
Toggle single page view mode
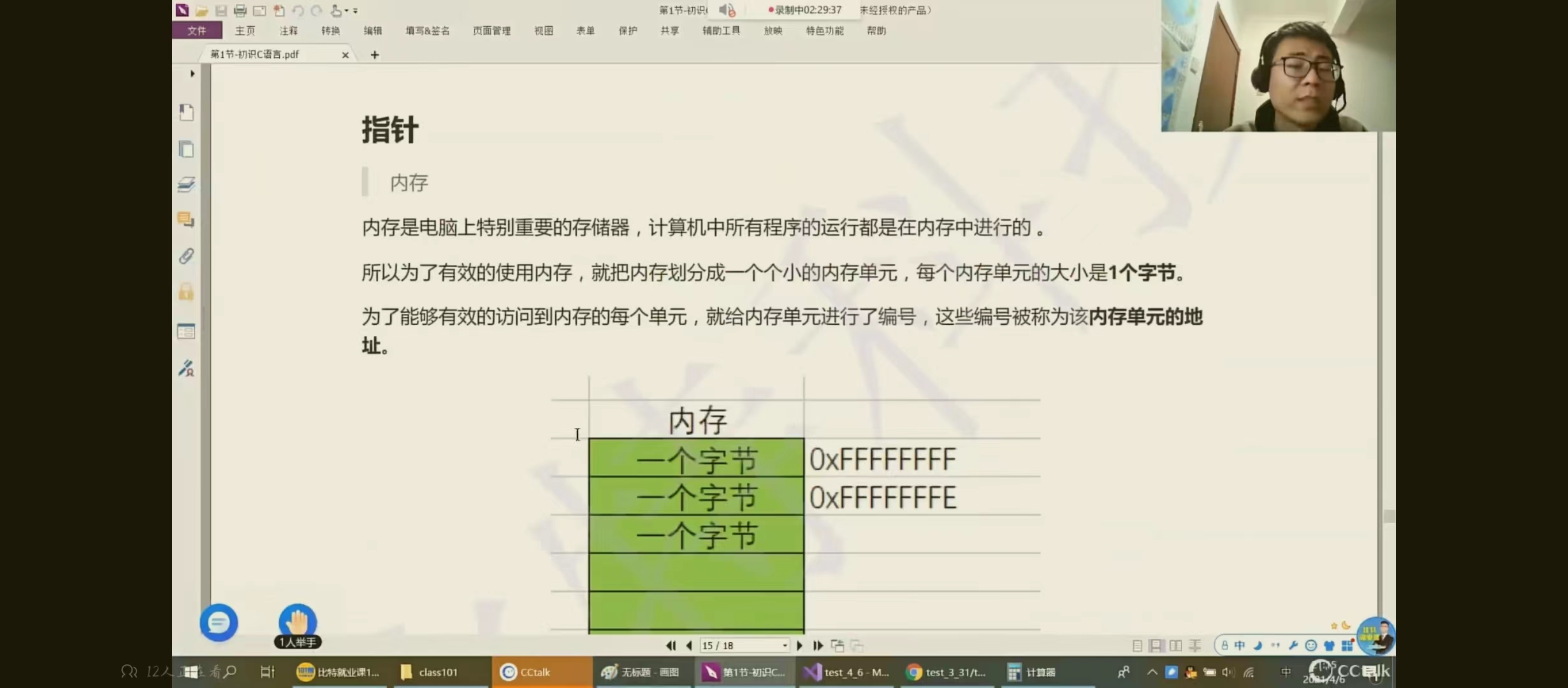(x=1136, y=645)
